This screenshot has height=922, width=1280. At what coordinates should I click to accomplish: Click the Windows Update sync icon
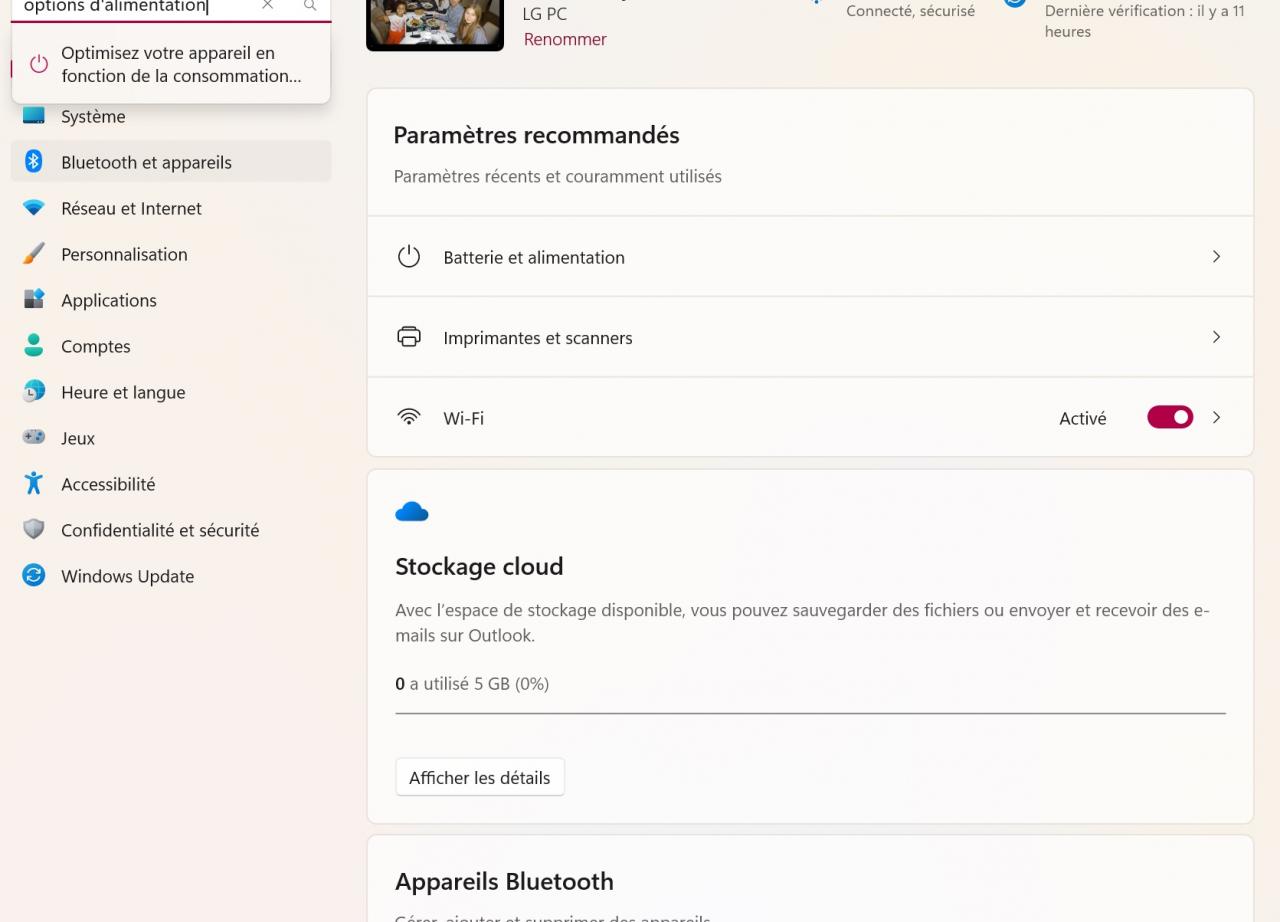coord(34,576)
